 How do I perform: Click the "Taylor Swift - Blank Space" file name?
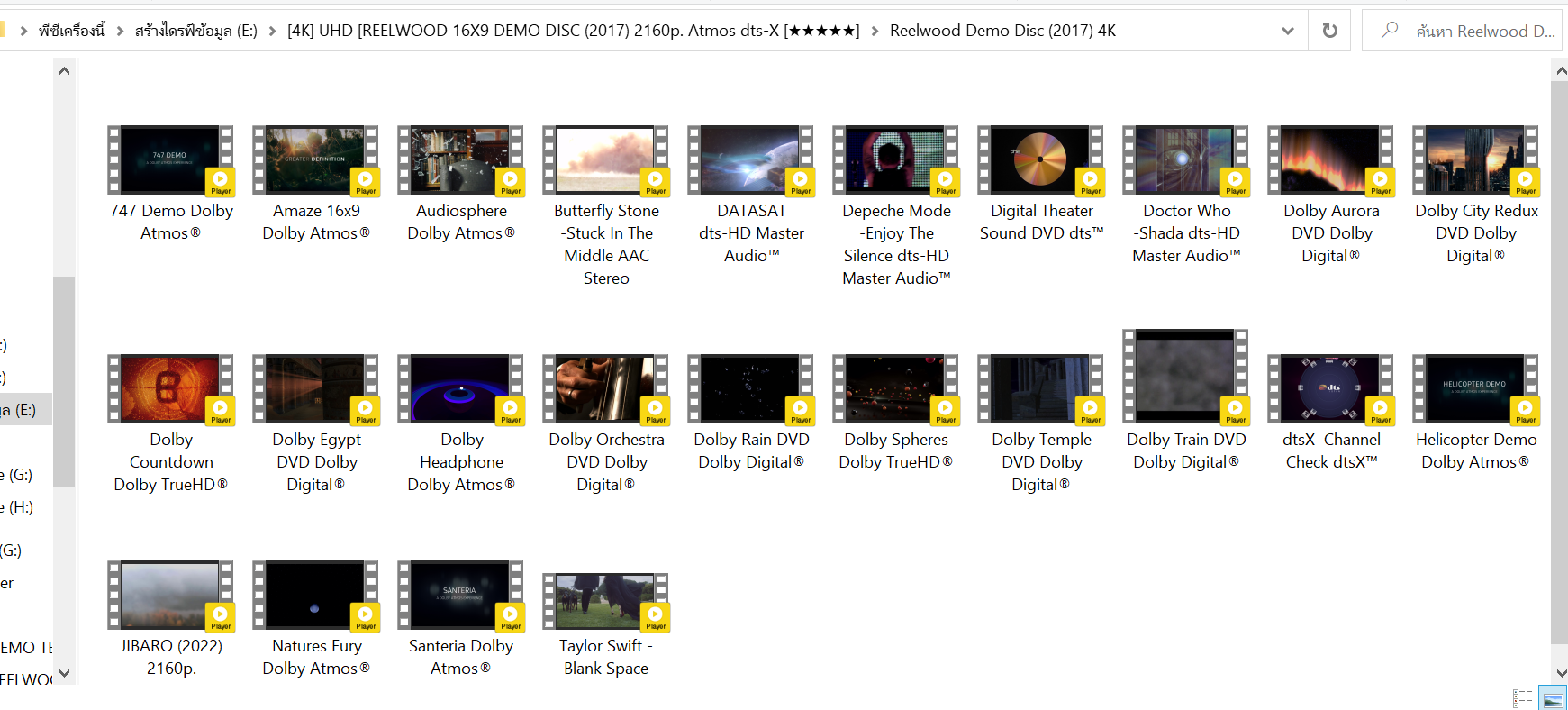(x=606, y=657)
